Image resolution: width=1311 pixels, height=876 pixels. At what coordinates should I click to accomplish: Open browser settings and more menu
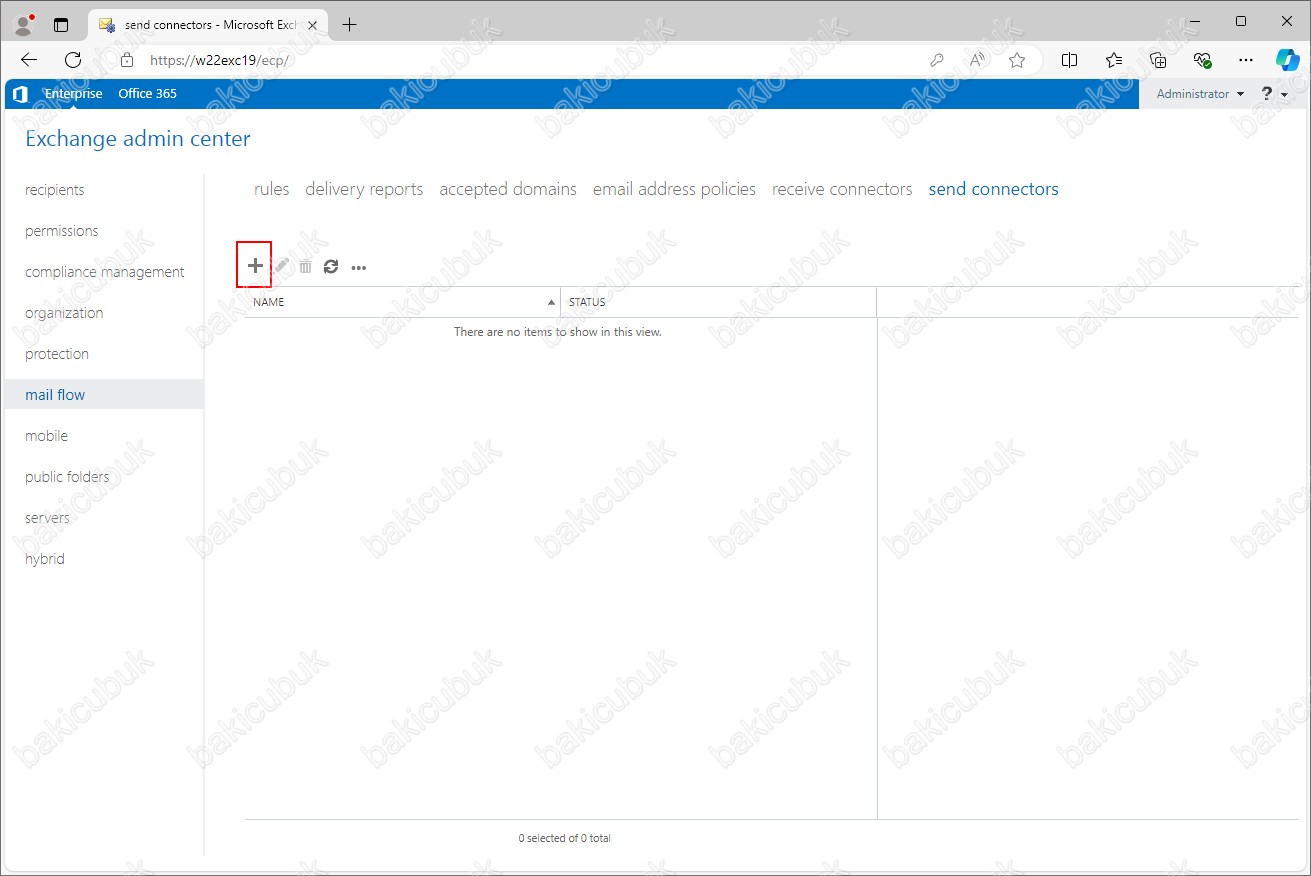1246,60
